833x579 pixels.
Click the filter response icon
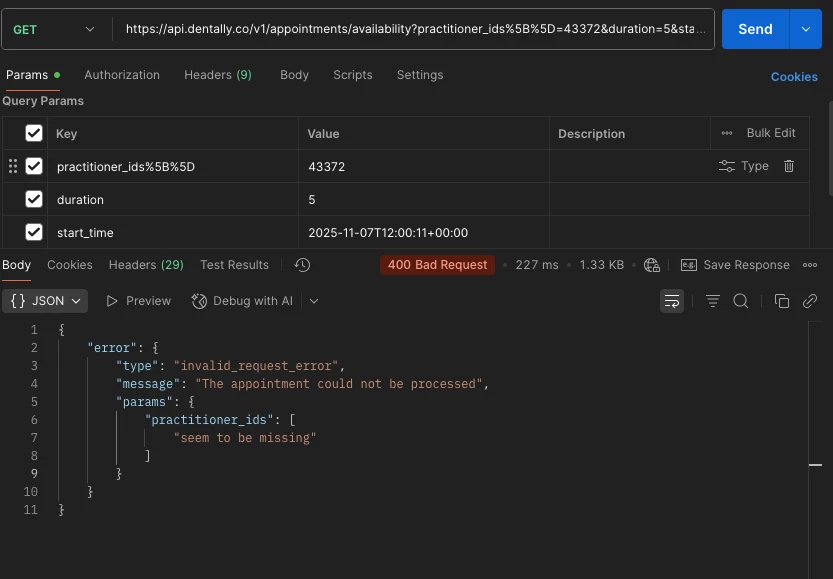click(713, 301)
